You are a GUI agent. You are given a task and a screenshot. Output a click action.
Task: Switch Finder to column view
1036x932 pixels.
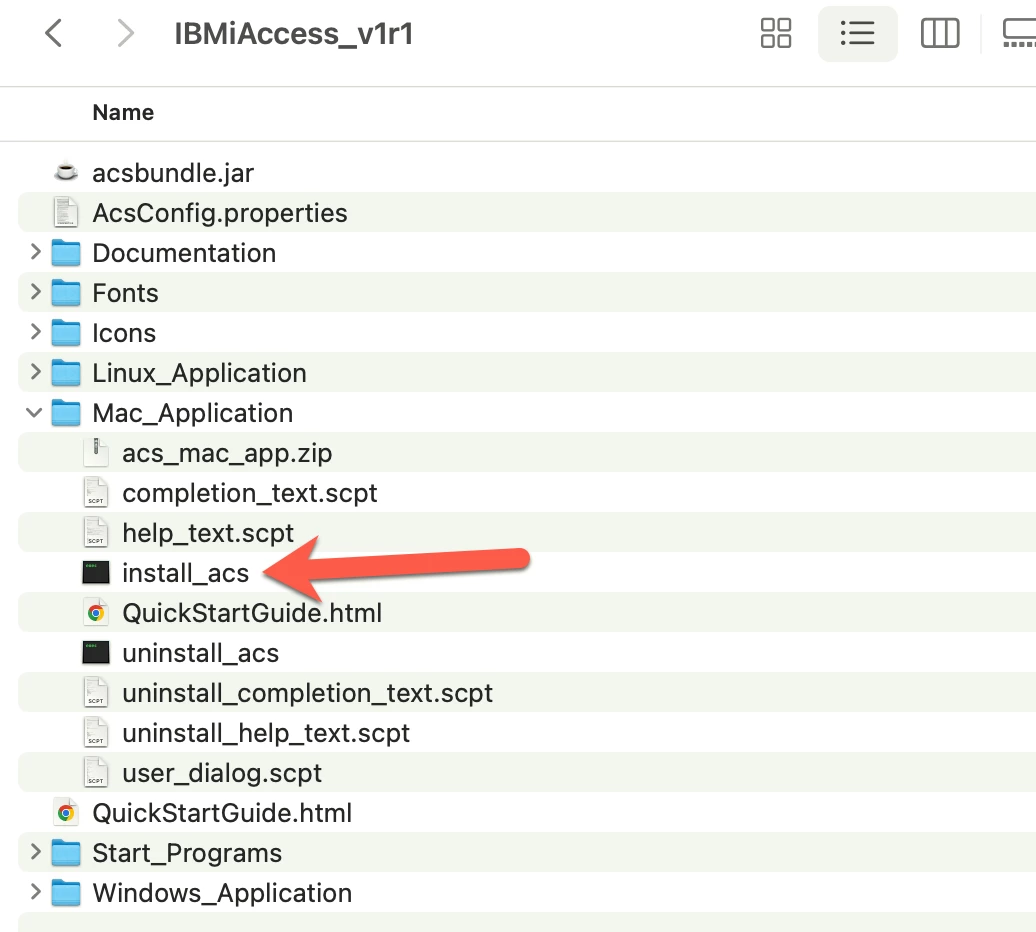[940, 33]
